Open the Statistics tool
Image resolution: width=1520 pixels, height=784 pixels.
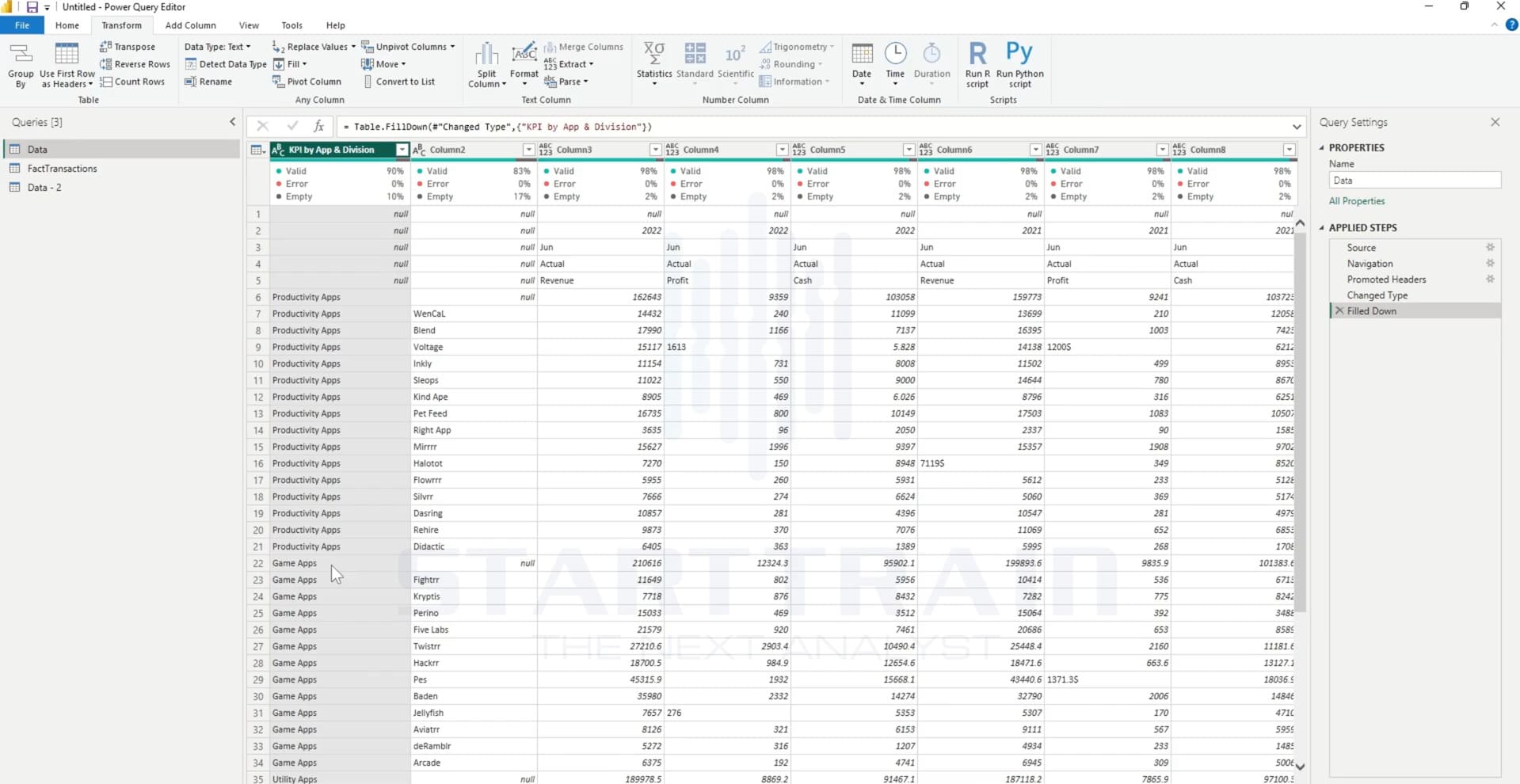pos(654,63)
